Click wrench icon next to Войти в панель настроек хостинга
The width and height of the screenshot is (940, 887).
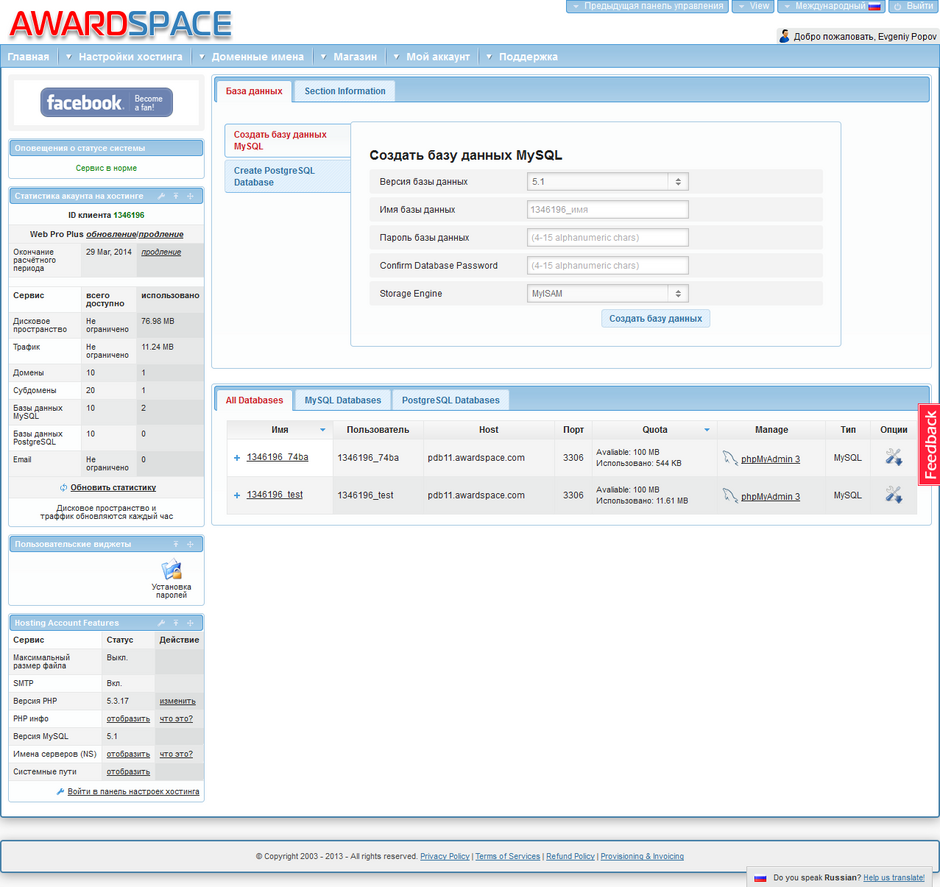pyautogui.click(x=61, y=792)
